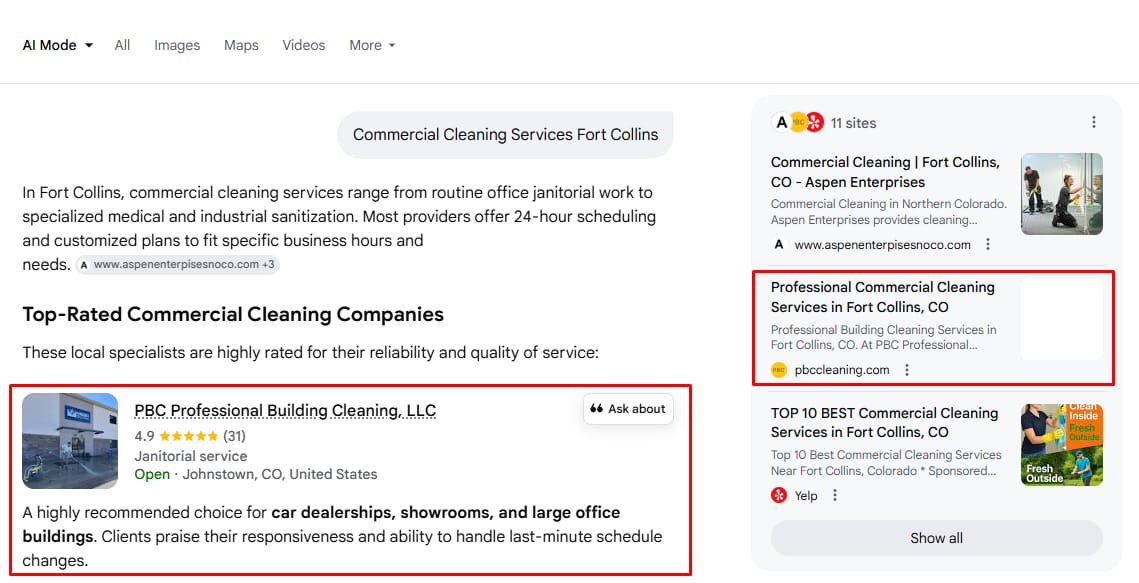Open Commercial Cleaning Aspen Enterprises result
Screen dimensions: 1139x583
pos(885,172)
